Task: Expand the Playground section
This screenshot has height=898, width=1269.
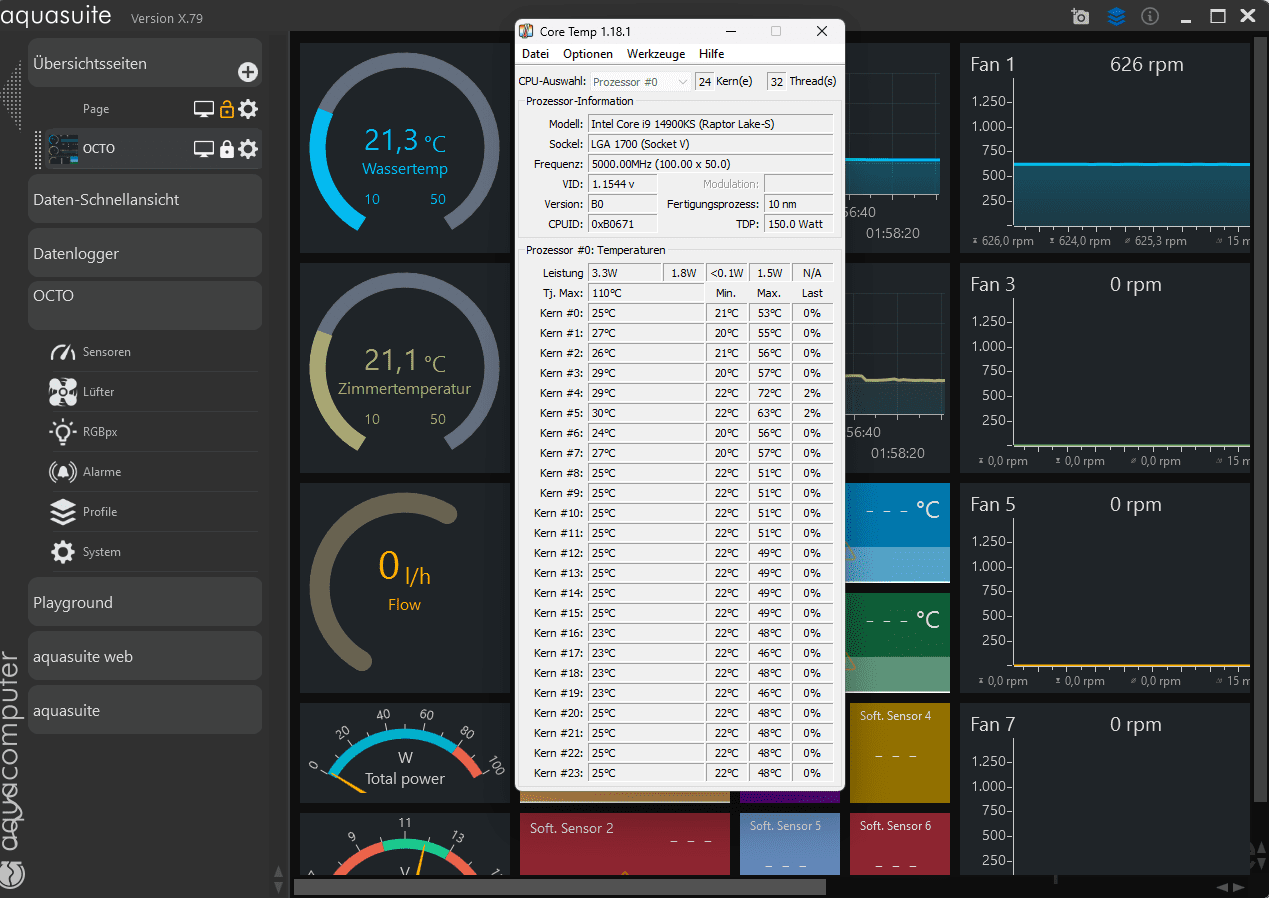Action: tap(145, 603)
